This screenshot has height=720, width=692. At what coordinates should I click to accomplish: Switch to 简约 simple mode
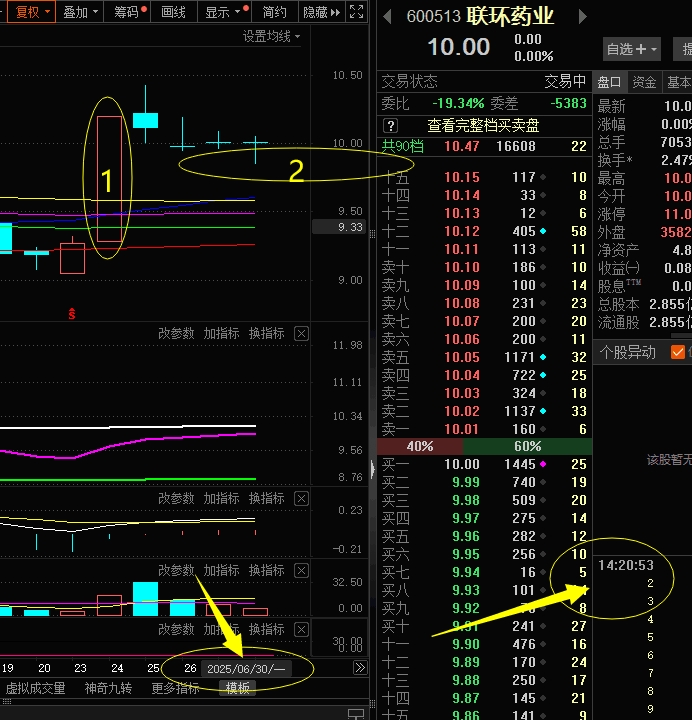[274, 12]
